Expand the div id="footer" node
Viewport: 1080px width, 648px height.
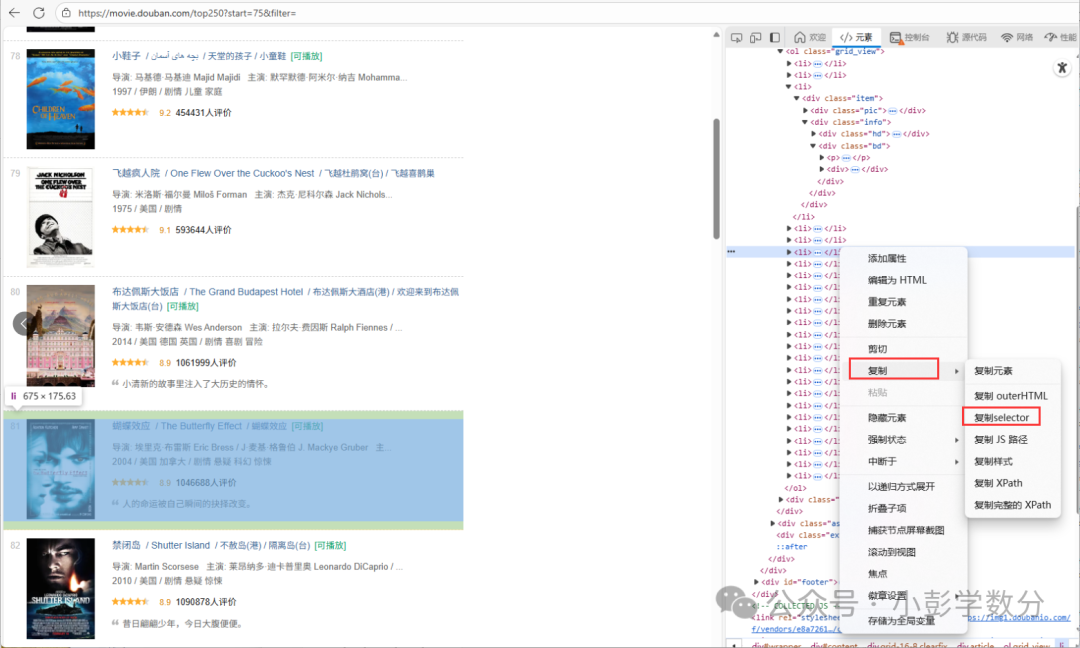(x=756, y=582)
